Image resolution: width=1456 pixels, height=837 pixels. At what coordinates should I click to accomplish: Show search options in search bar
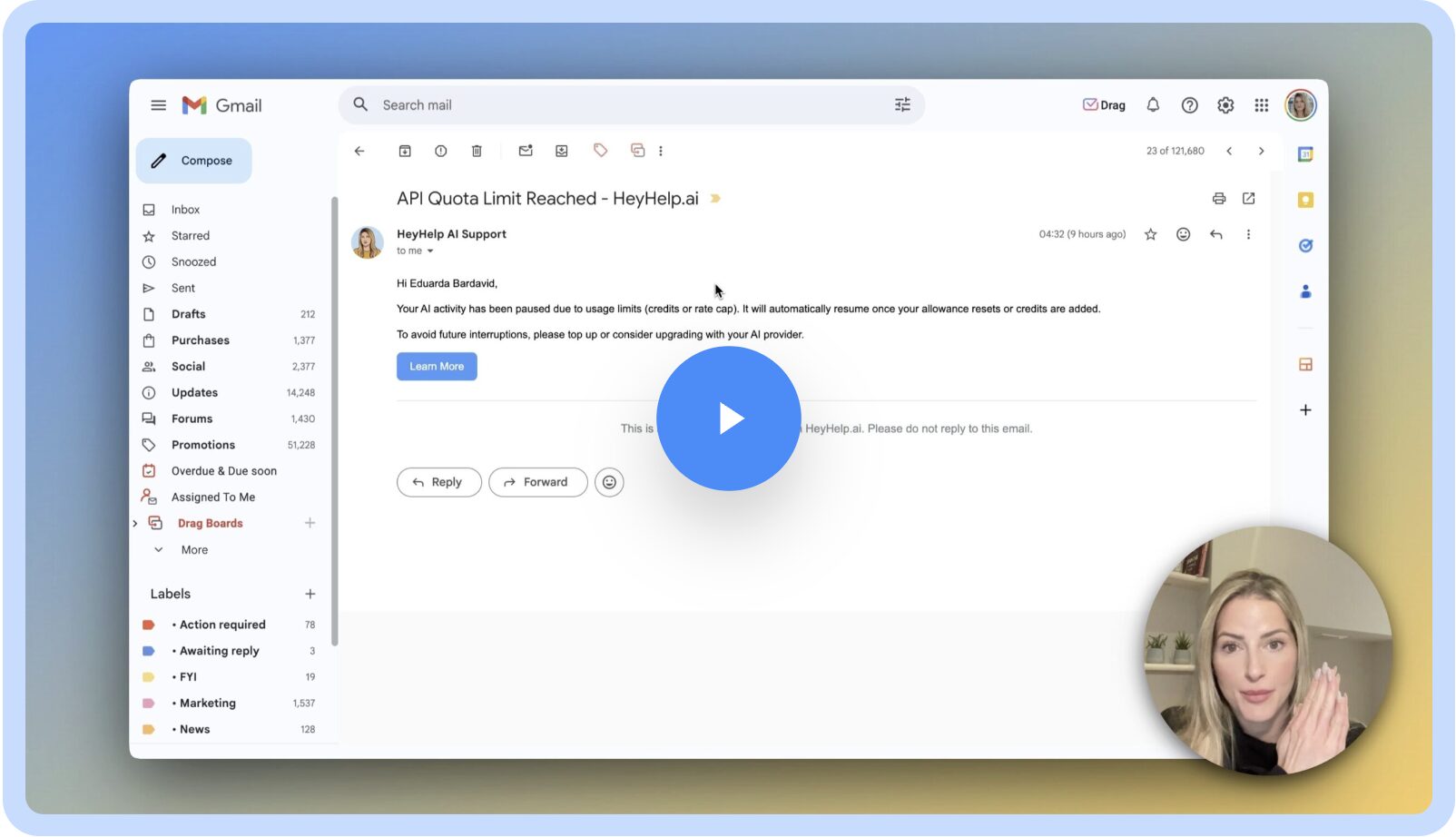(x=902, y=105)
